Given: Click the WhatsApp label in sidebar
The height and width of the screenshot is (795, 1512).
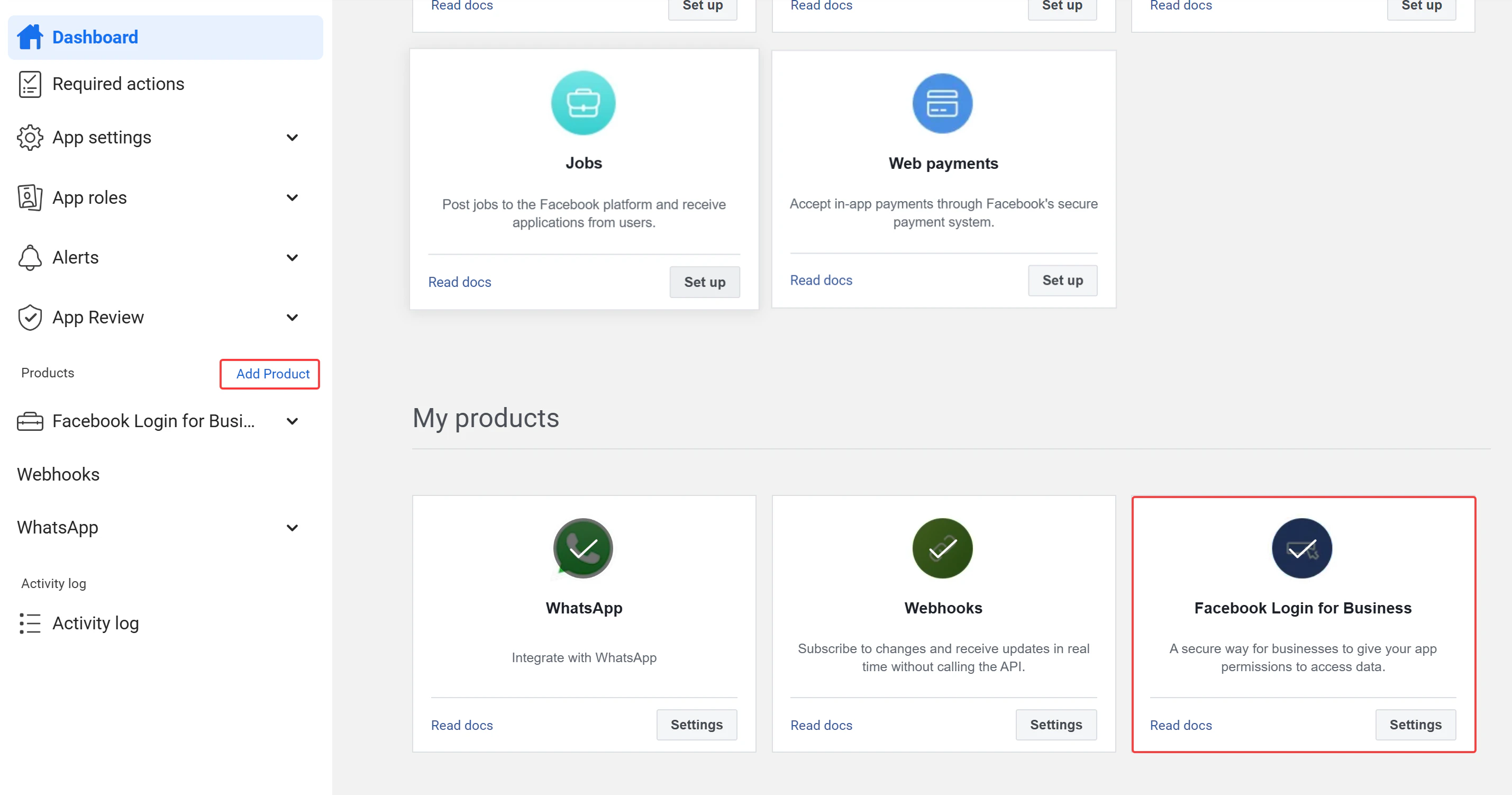Looking at the screenshot, I should coord(58,527).
